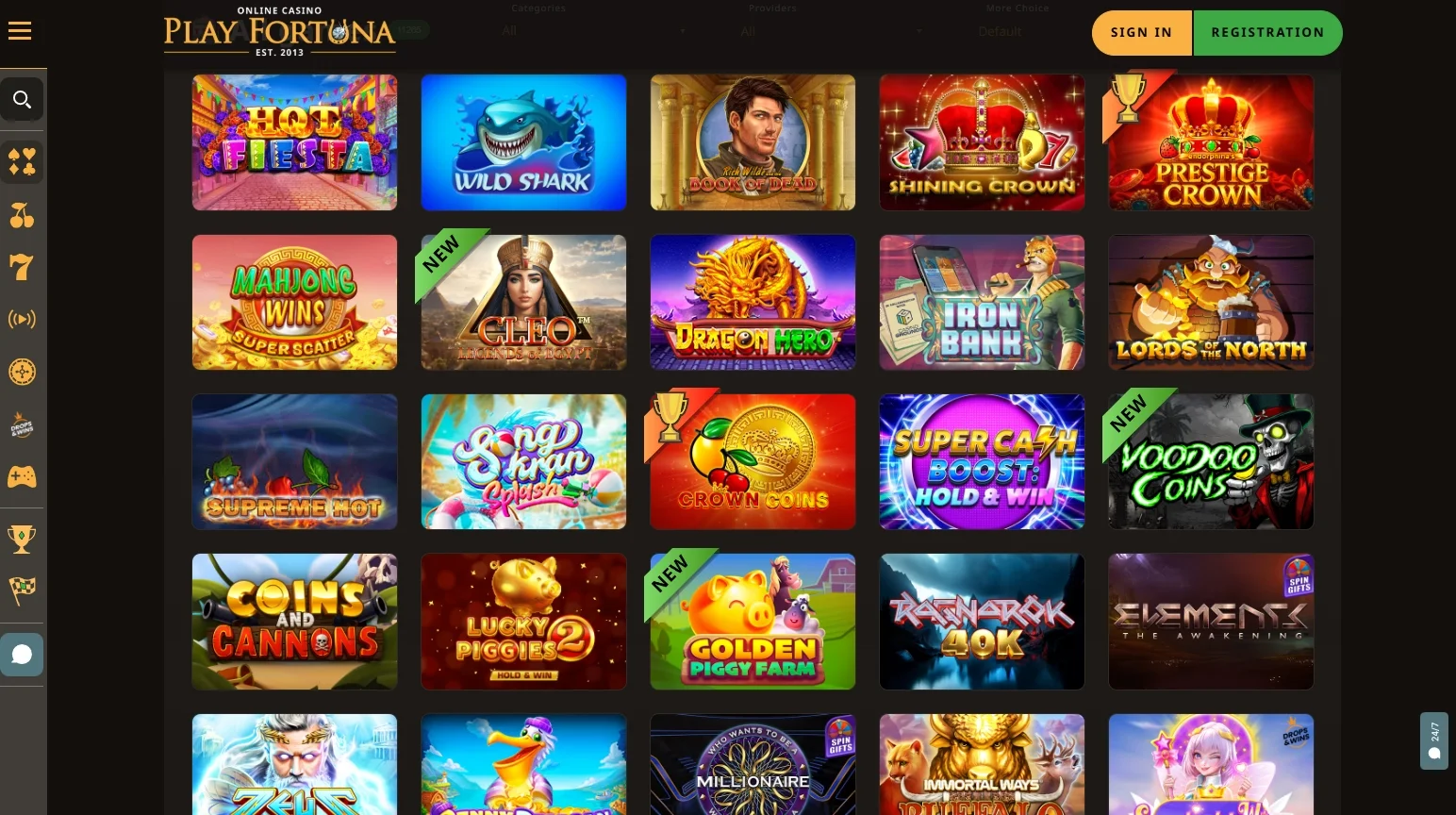The height and width of the screenshot is (815, 1456).
Task: Open chat bubble in sidebar
Action: point(22,654)
